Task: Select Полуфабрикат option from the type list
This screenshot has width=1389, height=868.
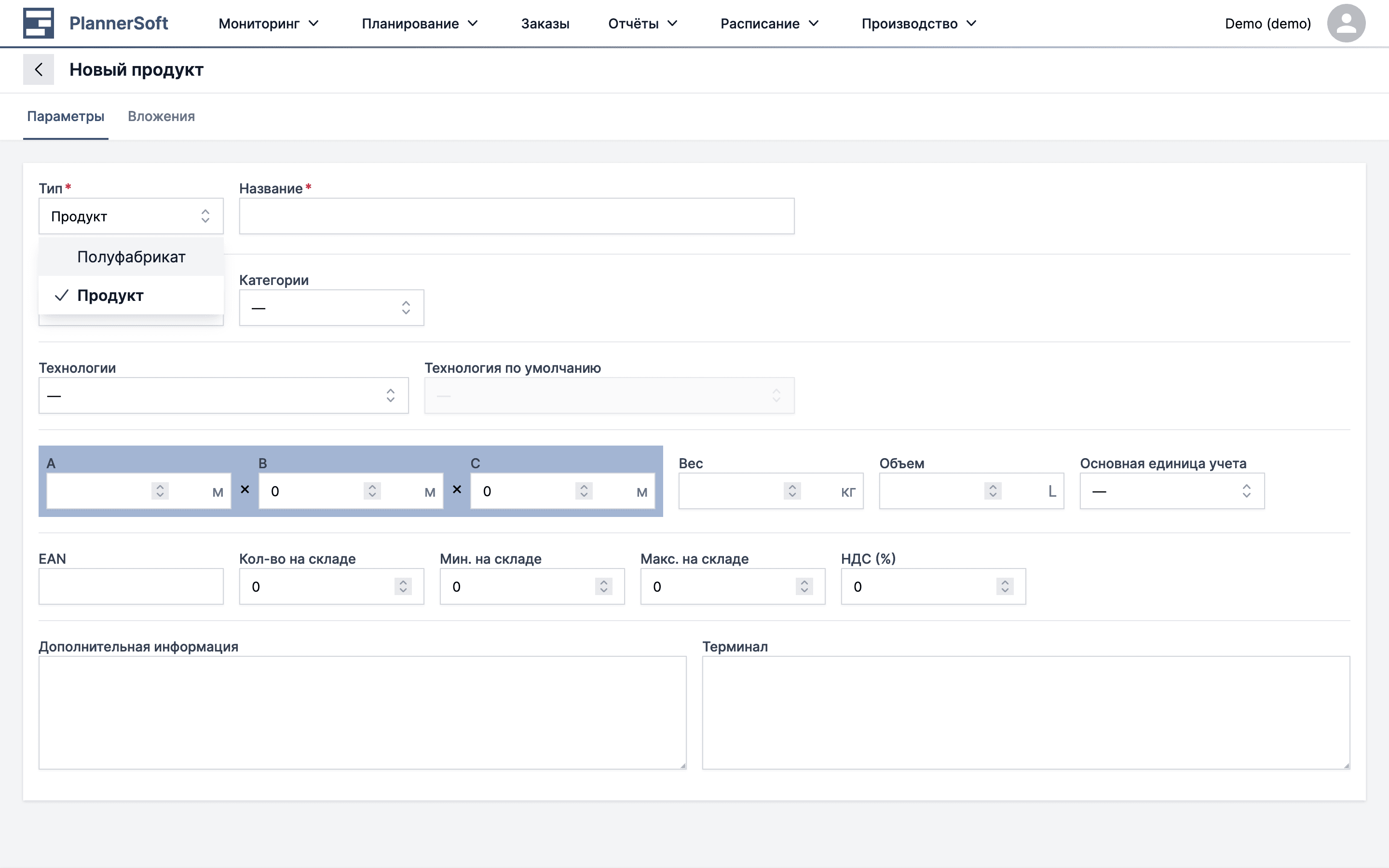Action: (x=131, y=257)
